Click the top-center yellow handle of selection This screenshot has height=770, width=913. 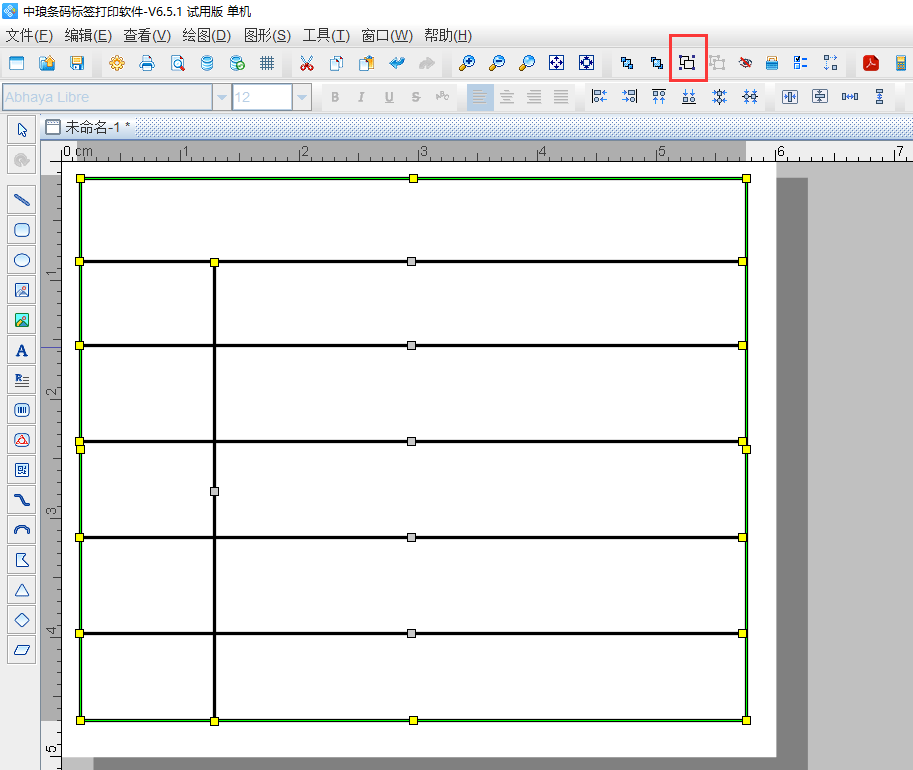(x=413, y=178)
